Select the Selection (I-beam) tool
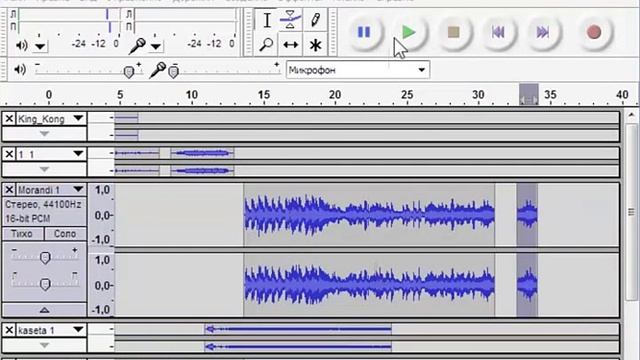The image size is (640, 360). pyautogui.click(x=267, y=20)
